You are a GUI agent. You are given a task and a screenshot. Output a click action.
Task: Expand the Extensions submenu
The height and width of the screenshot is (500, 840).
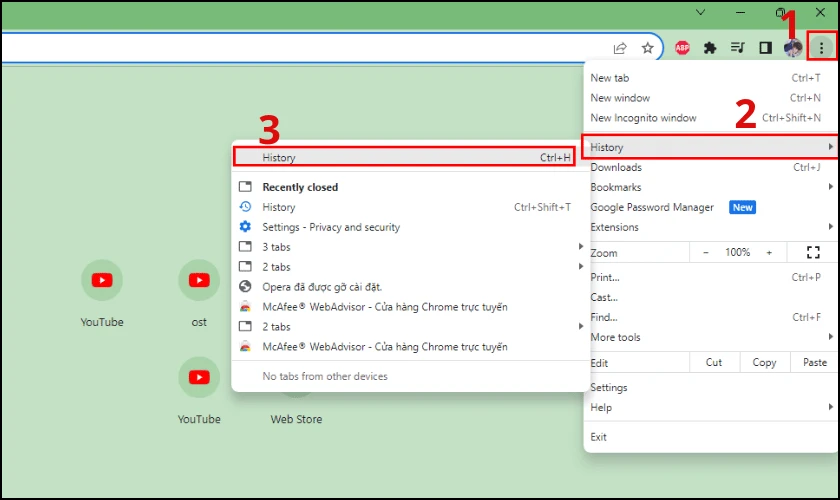pos(710,227)
